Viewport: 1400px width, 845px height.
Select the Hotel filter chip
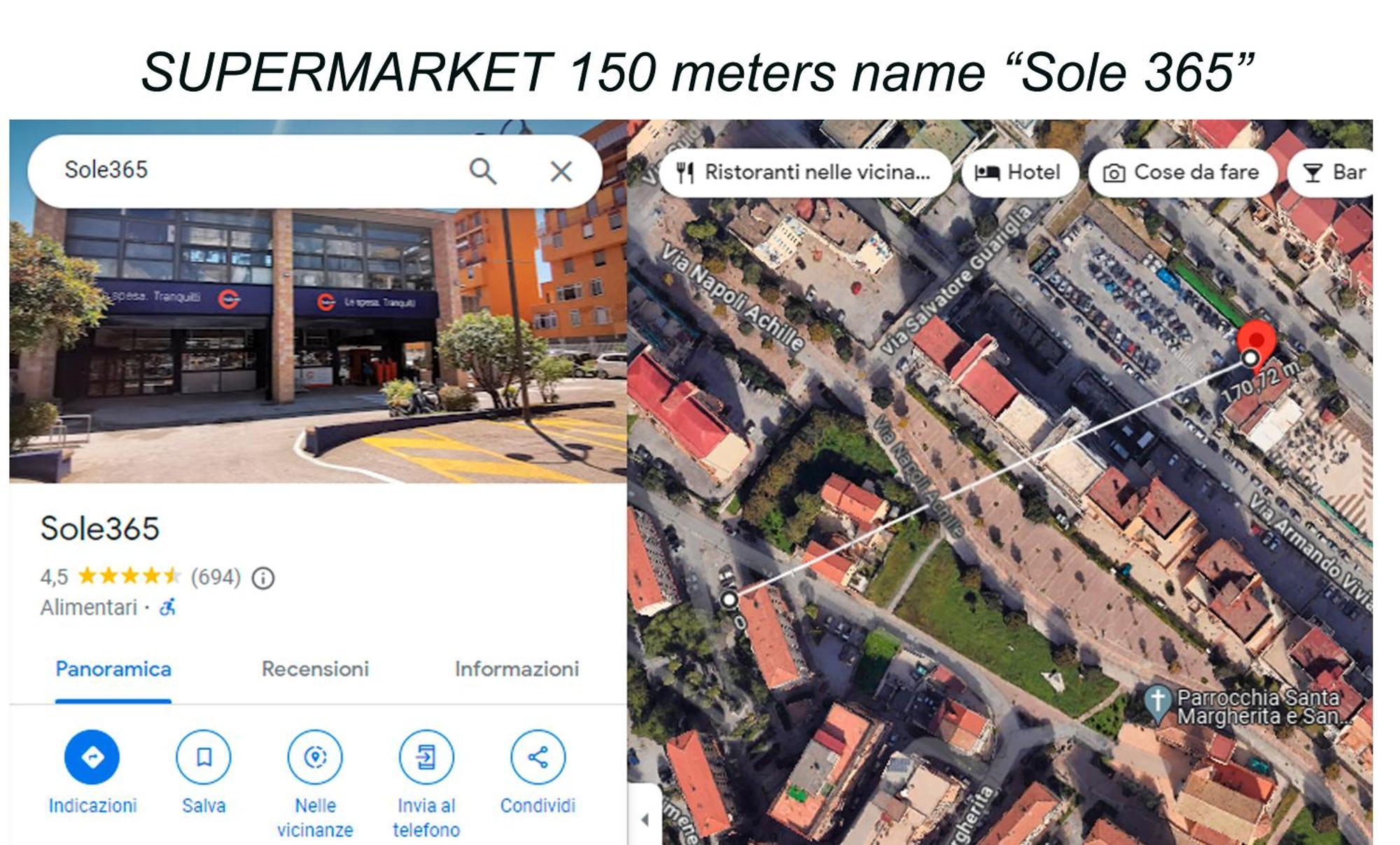(1020, 172)
